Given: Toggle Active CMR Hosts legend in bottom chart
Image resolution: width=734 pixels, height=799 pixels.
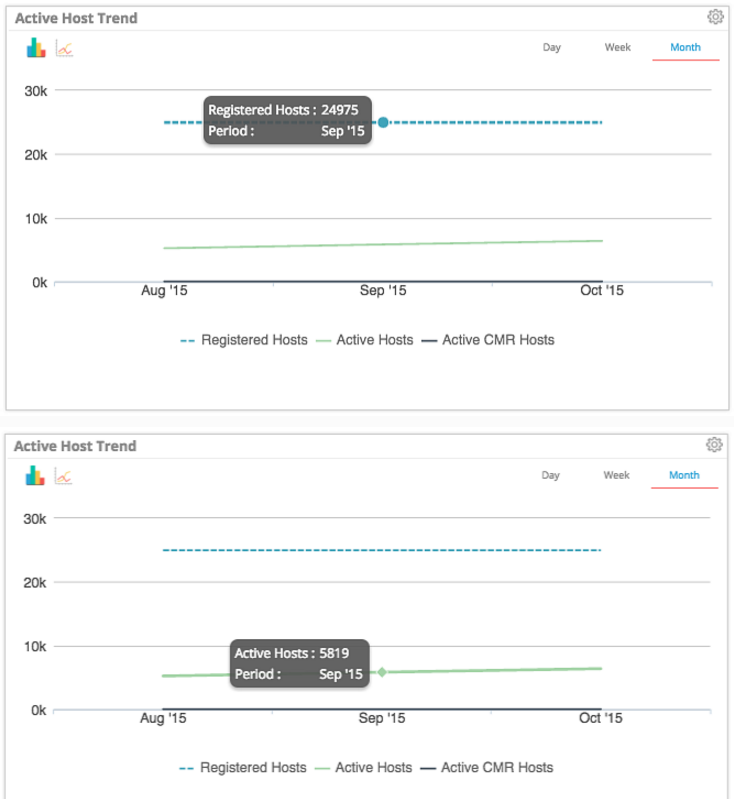Looking at the screenshot, I should (x=487, y=767).
